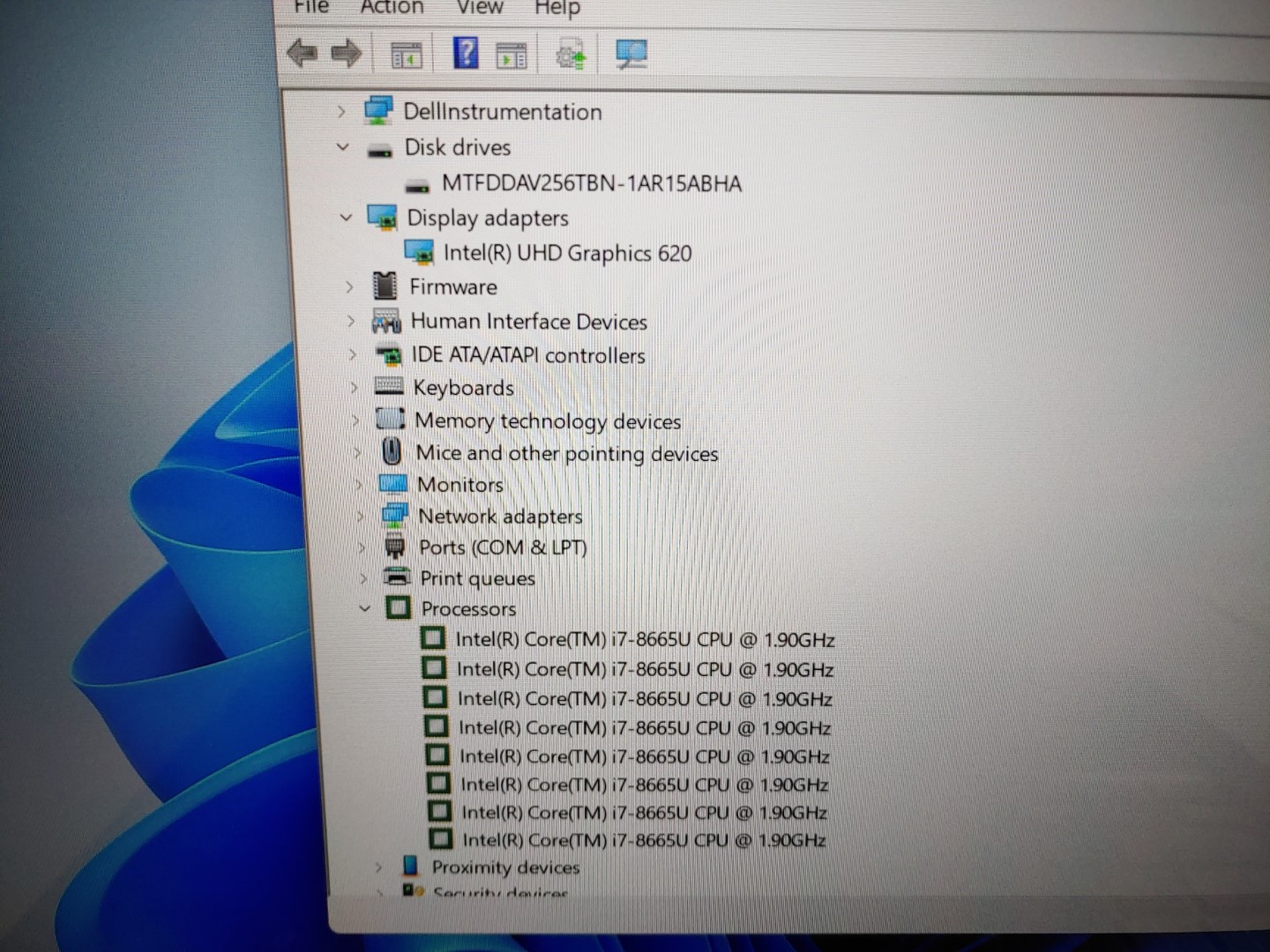Image resolution: width=1270 pixels, height=952 pixels.
Task: Expand the Human Interface Devices node
Action: [x=351, y=321]
